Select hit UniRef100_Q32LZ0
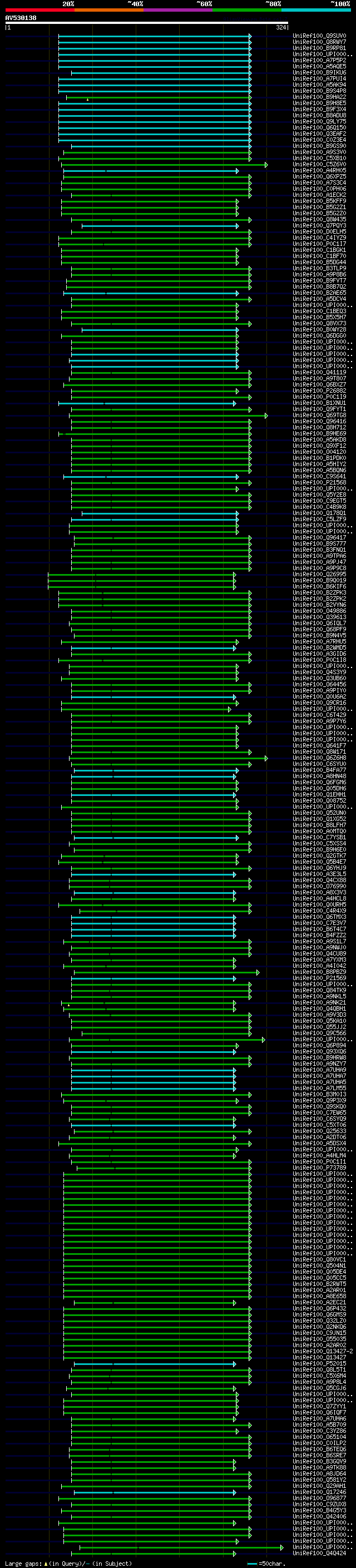 pos(319,1321)
